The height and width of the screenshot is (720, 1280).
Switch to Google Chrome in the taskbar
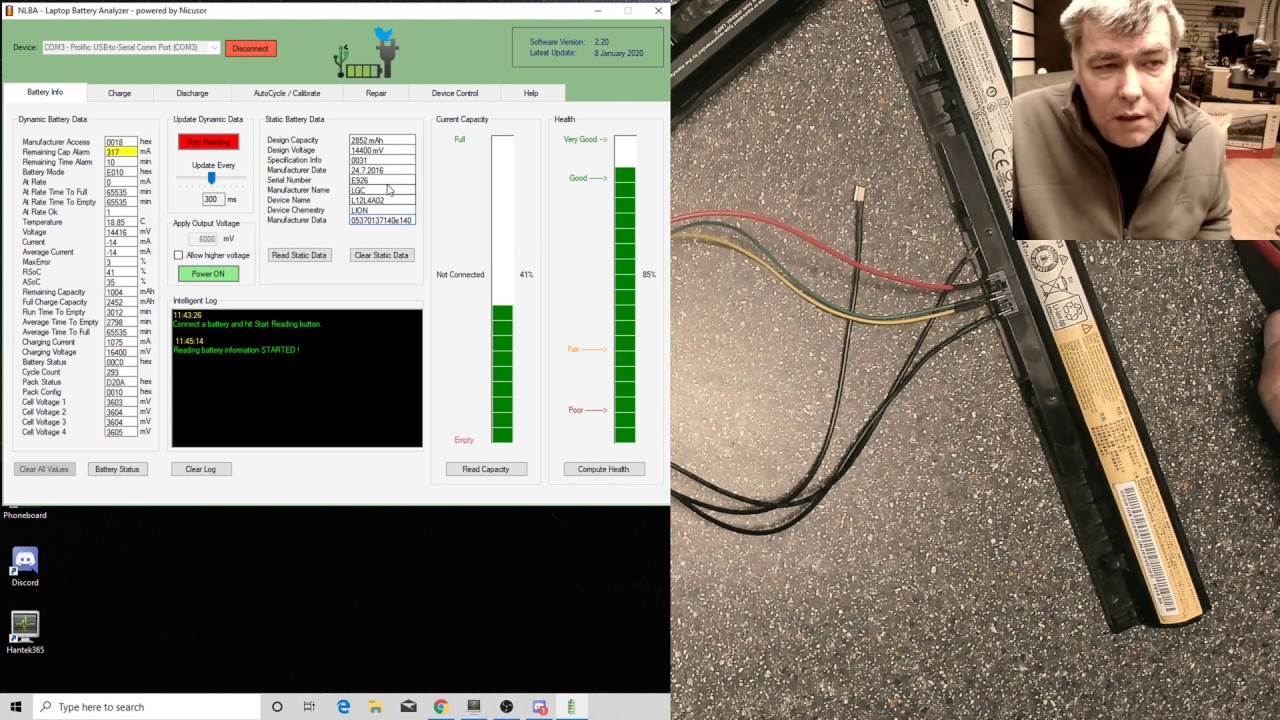click(x=441, y=707)
